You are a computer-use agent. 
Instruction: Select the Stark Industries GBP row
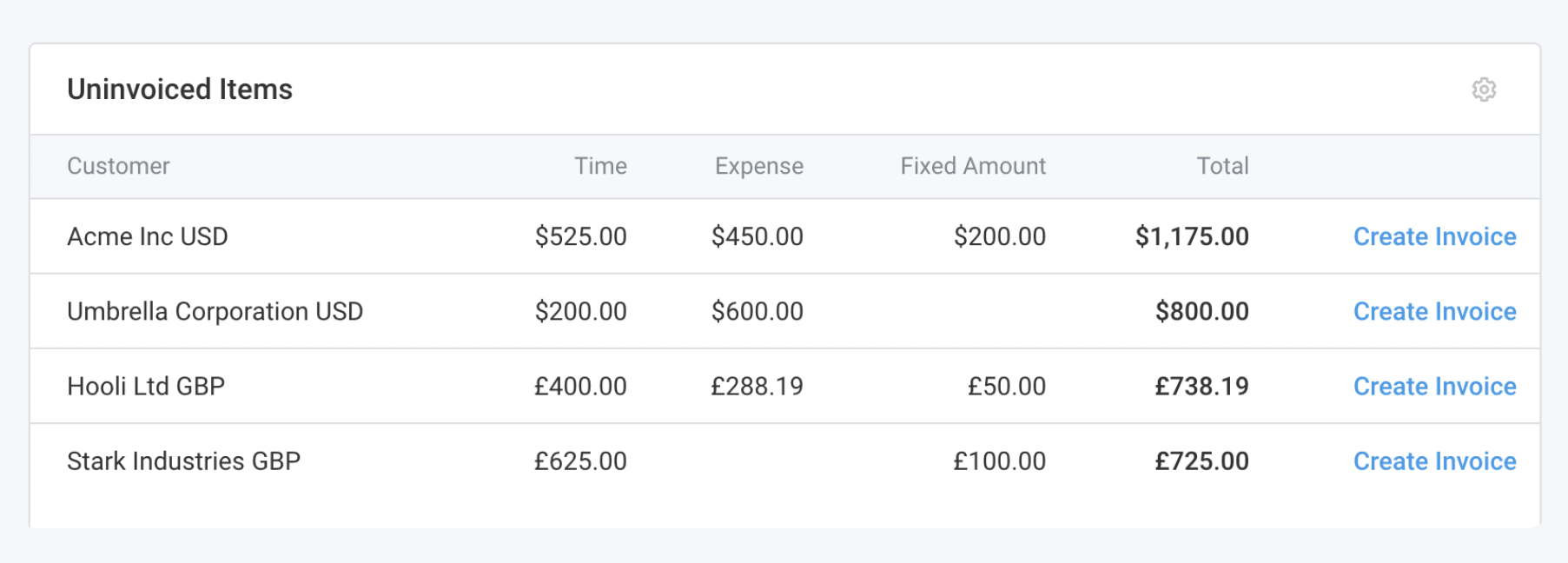click(183, 460)
